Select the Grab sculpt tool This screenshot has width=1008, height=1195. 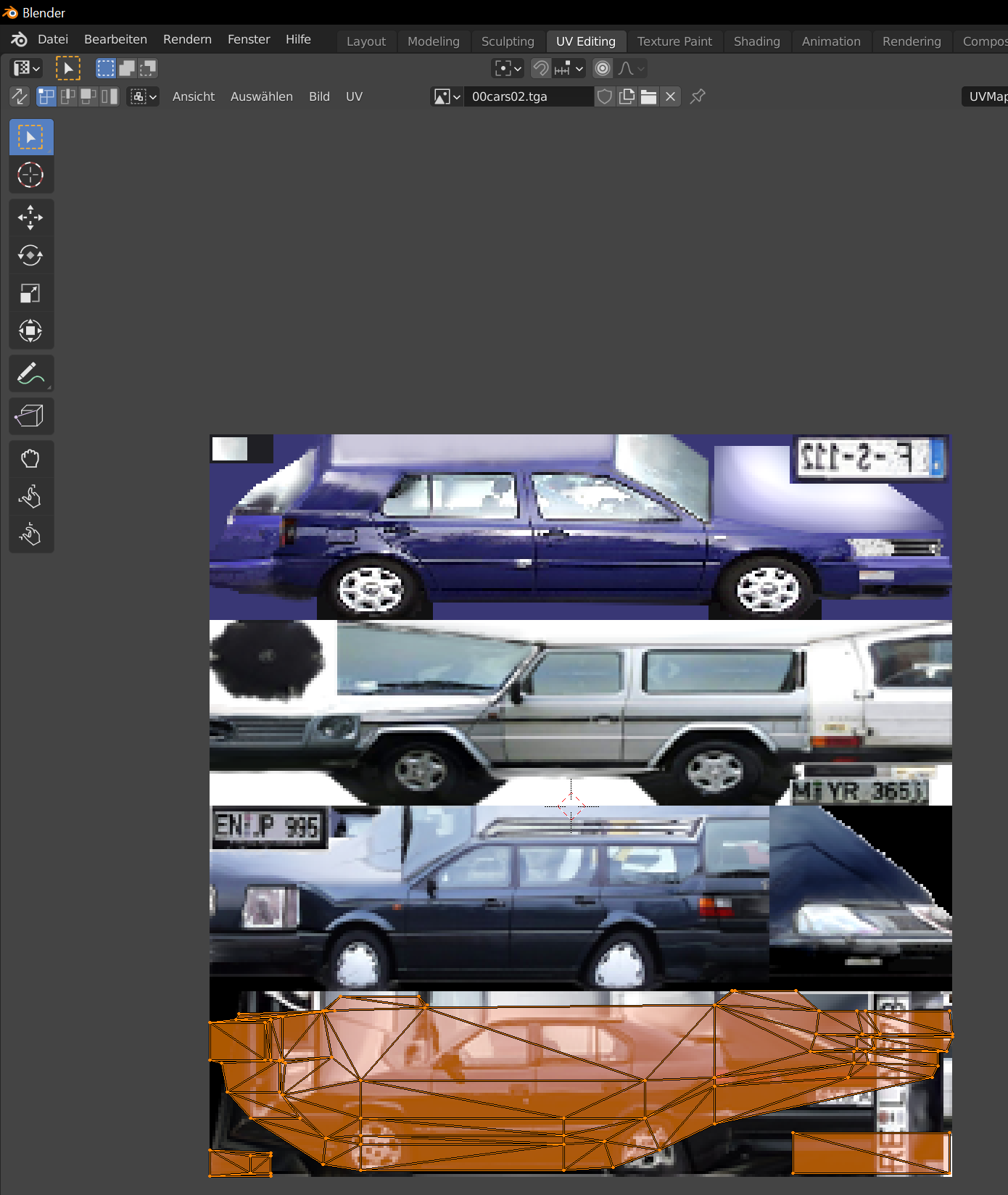click(x=31, y=459)
